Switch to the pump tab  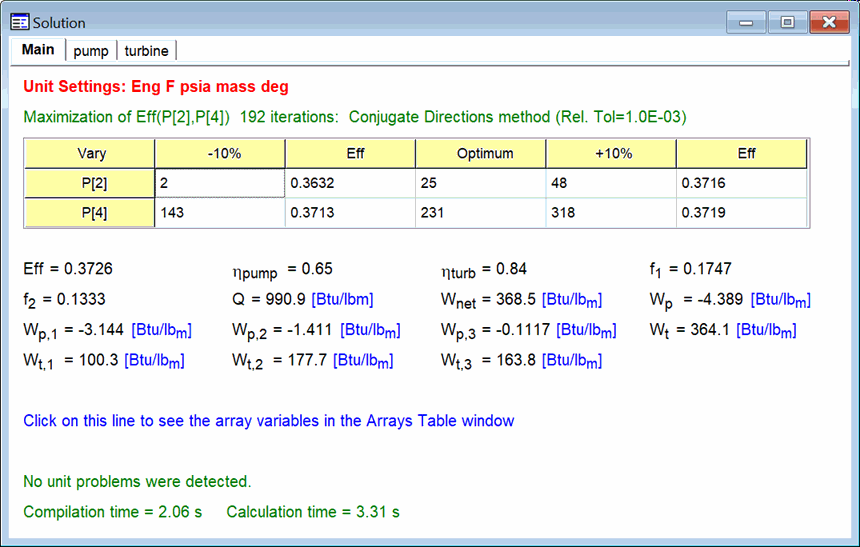tap(91, 50)
